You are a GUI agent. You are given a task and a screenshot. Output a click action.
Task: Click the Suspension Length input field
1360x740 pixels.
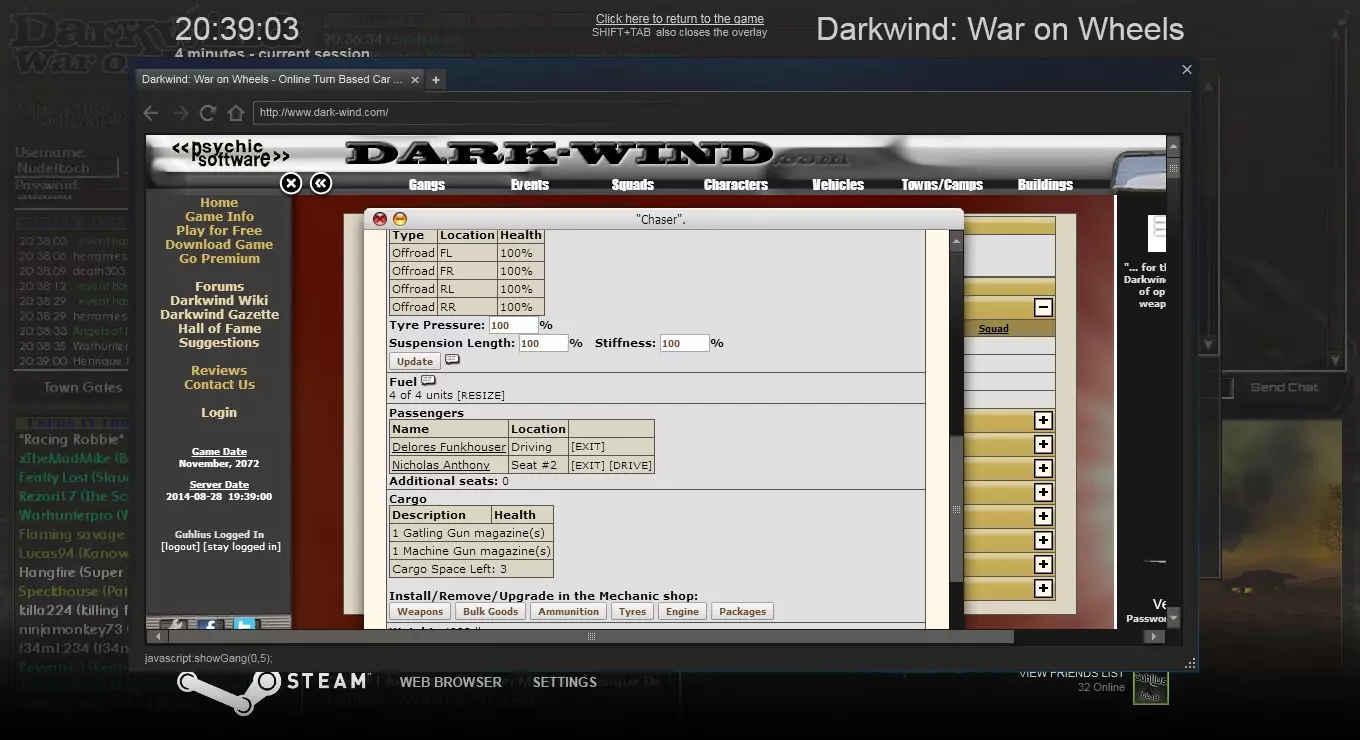point(543,343)
